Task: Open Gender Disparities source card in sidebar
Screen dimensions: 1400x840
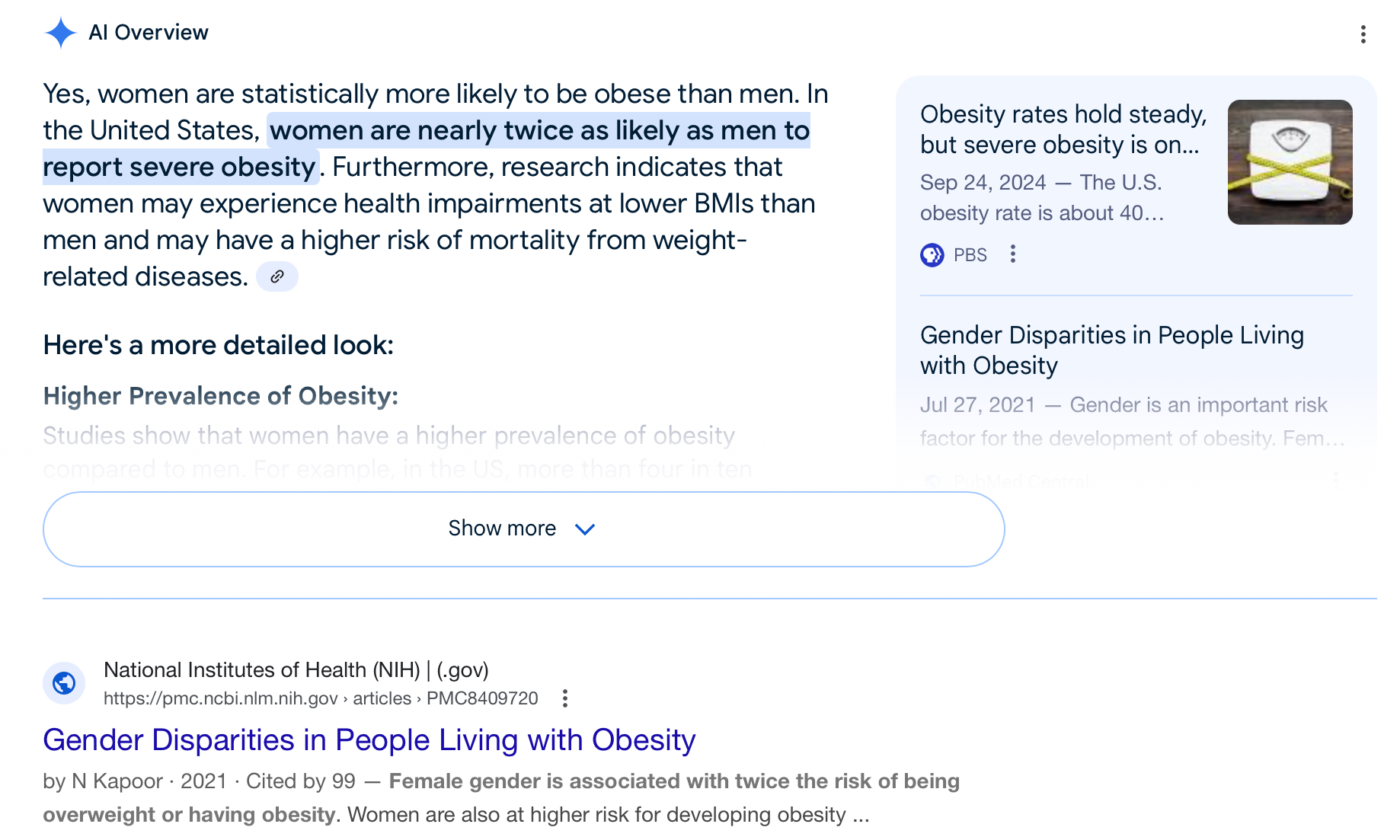Action: pyautogui.click(x=1111, y=350)
